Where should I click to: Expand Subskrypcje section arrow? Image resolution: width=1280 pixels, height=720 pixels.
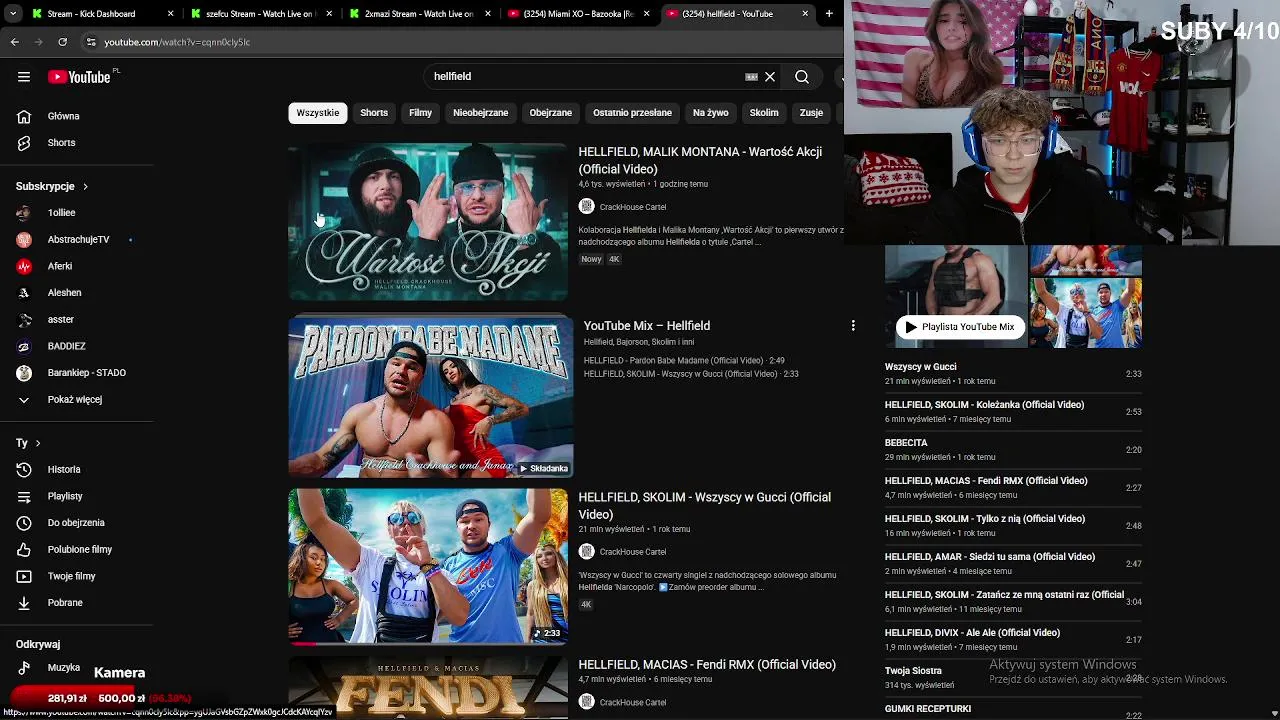tap(85, 186)
